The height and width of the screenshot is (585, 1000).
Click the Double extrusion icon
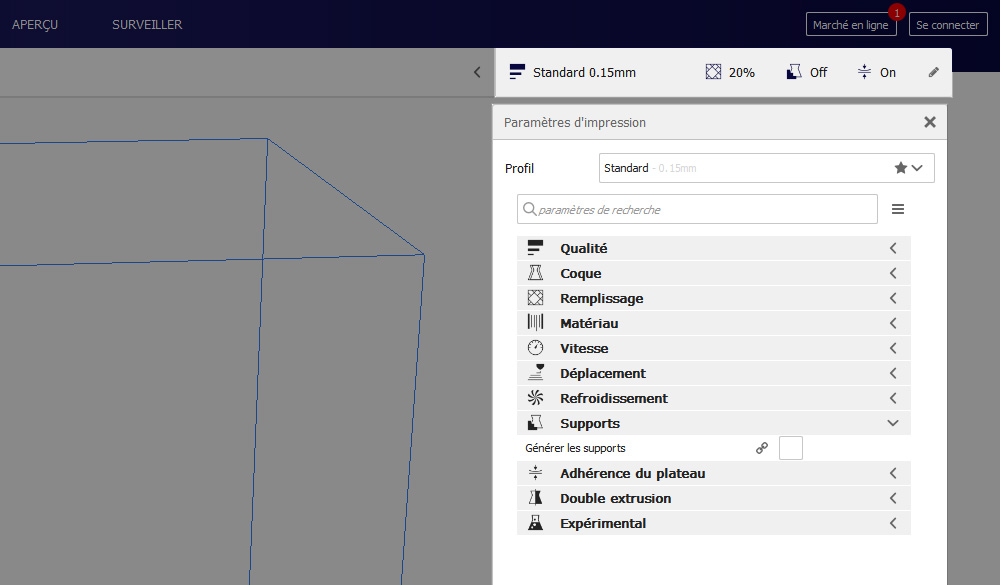pyautogui.click(x=535, y=498)
